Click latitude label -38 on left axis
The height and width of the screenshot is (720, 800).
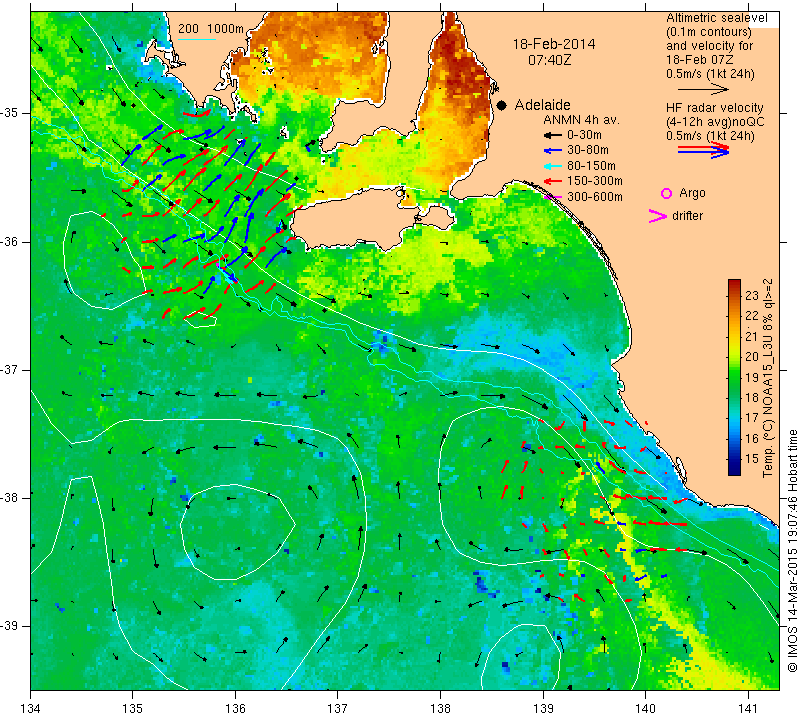pos(9,497)
